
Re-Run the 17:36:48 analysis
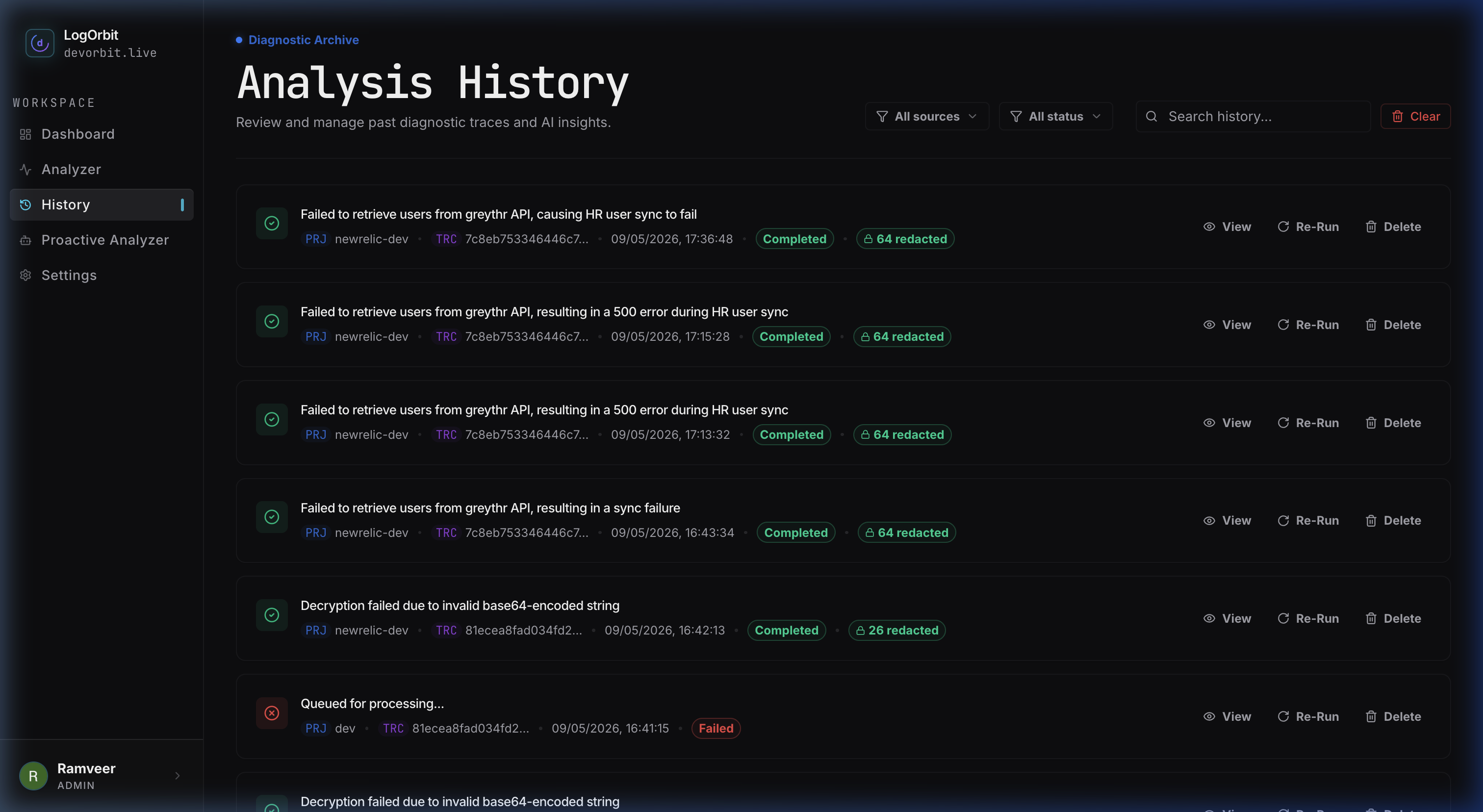pos(1308,227)
